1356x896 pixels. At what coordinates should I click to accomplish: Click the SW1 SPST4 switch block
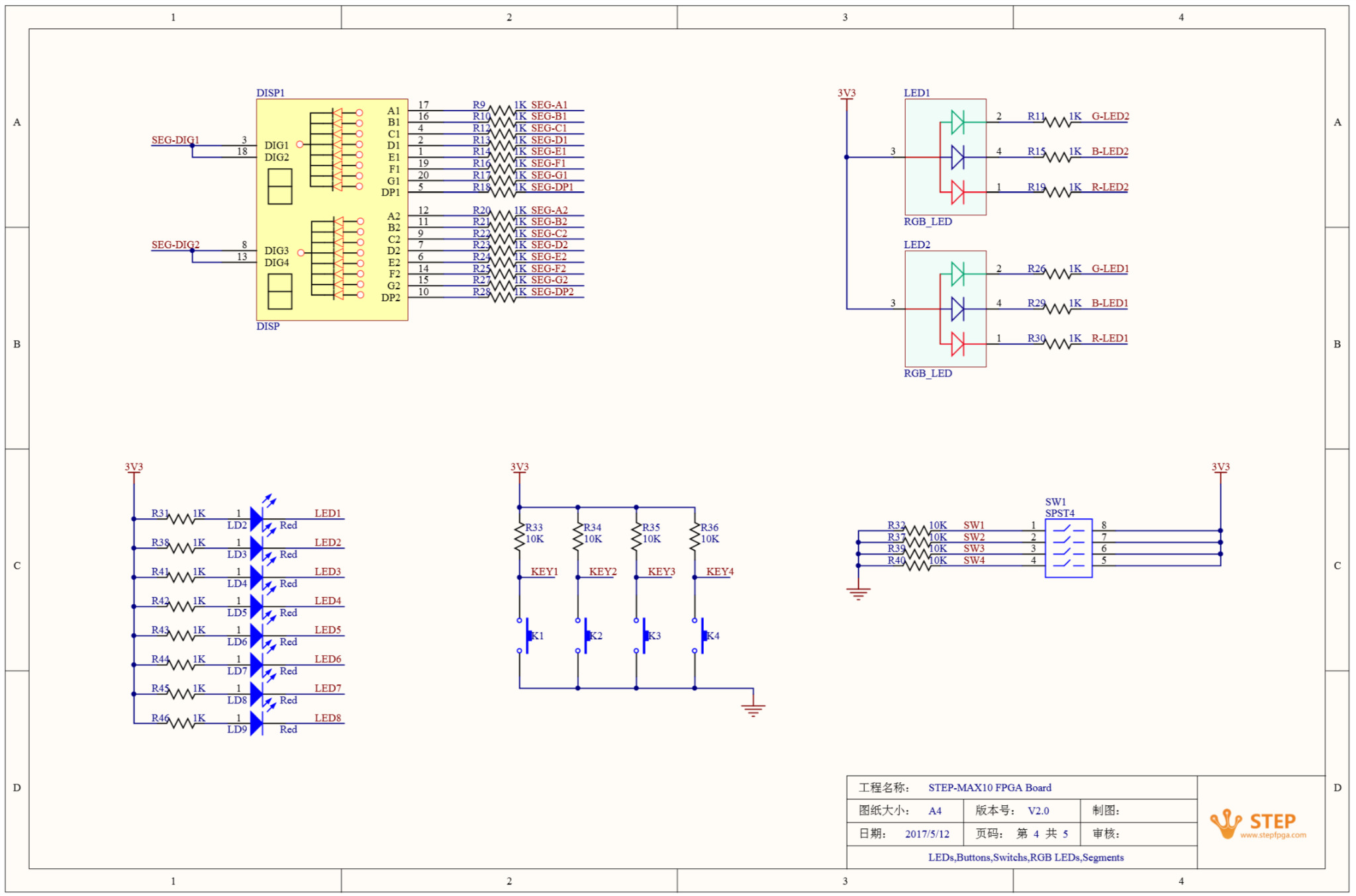(x=1068, y=548)
